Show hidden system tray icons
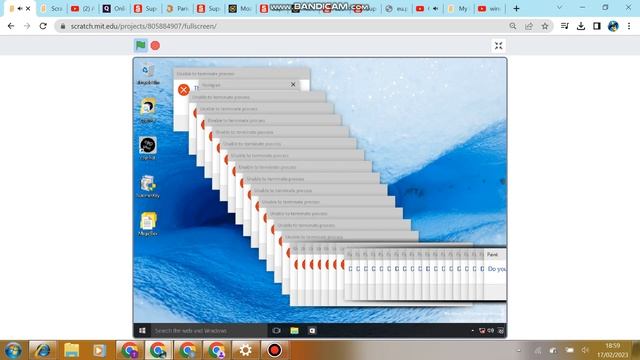The height and width of the screenshot is (360, 640). tap(519, 350)
